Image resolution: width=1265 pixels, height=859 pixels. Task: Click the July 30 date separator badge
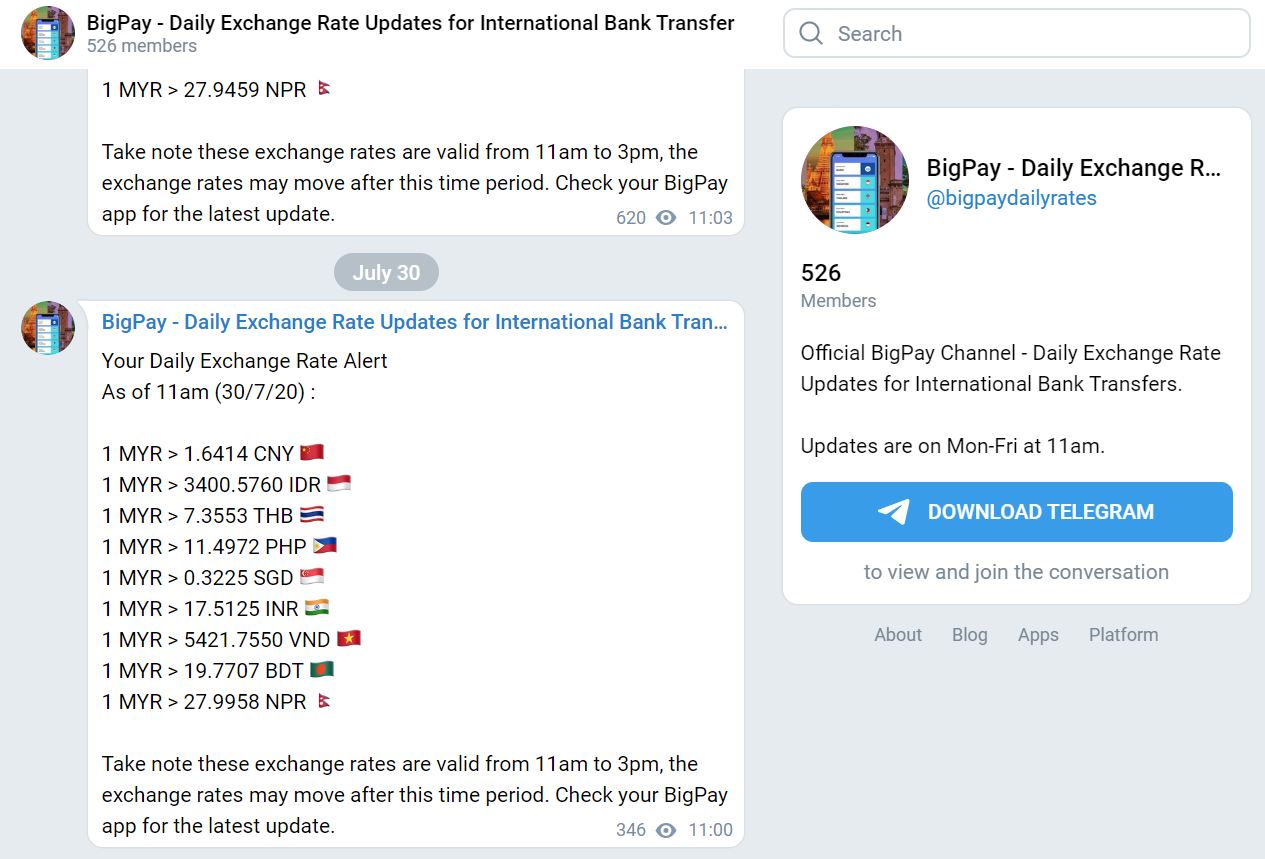point(386,273)
